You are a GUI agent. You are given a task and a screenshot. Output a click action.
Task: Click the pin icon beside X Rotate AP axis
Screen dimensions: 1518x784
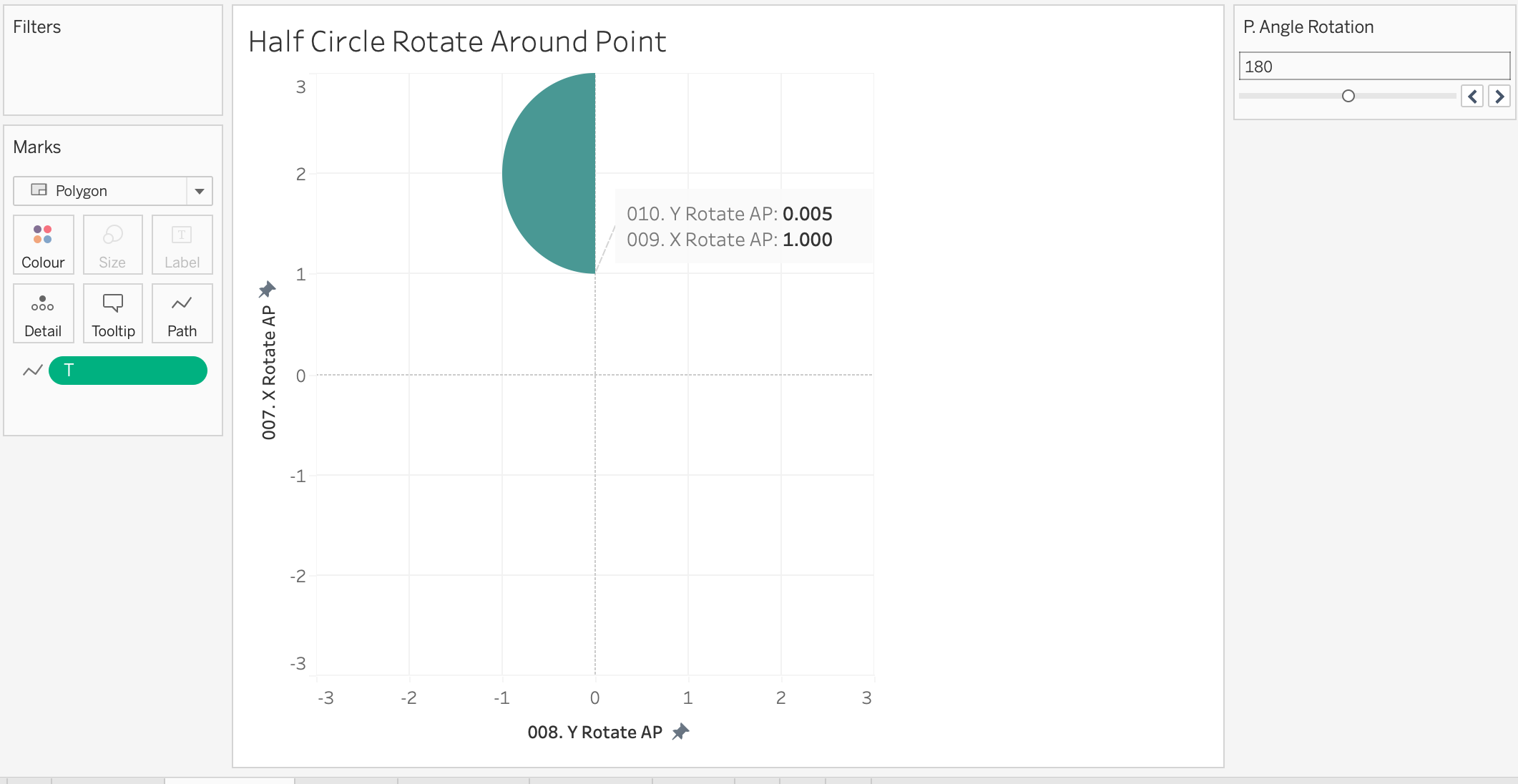(267, 289)
